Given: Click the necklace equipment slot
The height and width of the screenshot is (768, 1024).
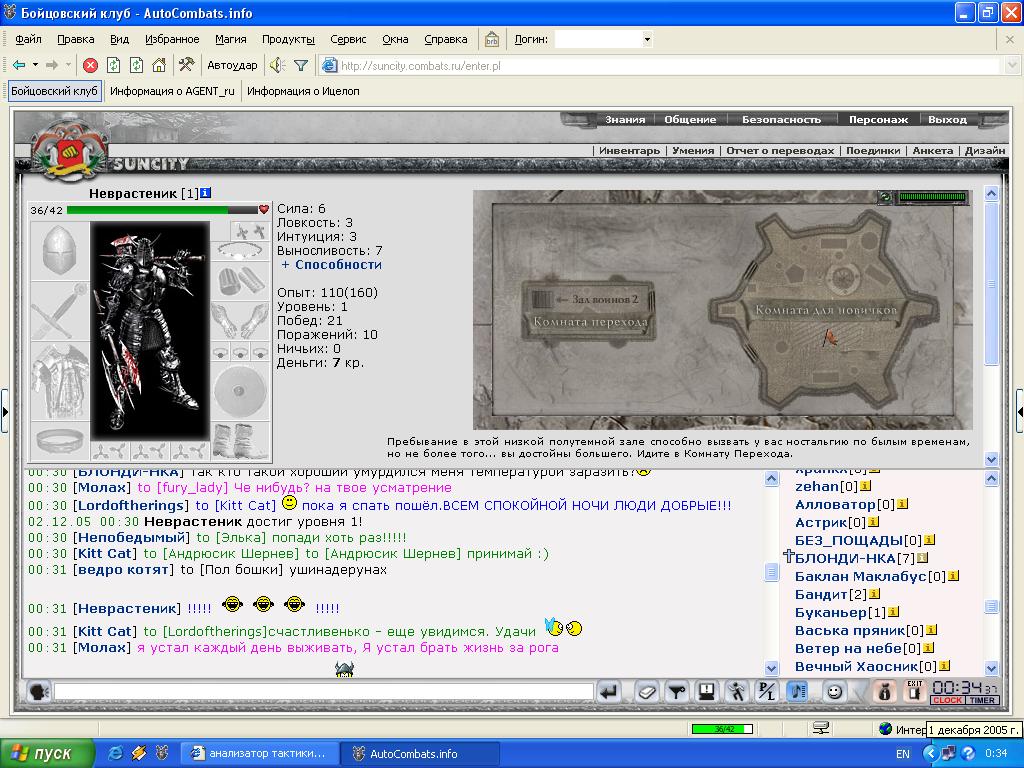Looking at the screenshot, I should 241,251.
